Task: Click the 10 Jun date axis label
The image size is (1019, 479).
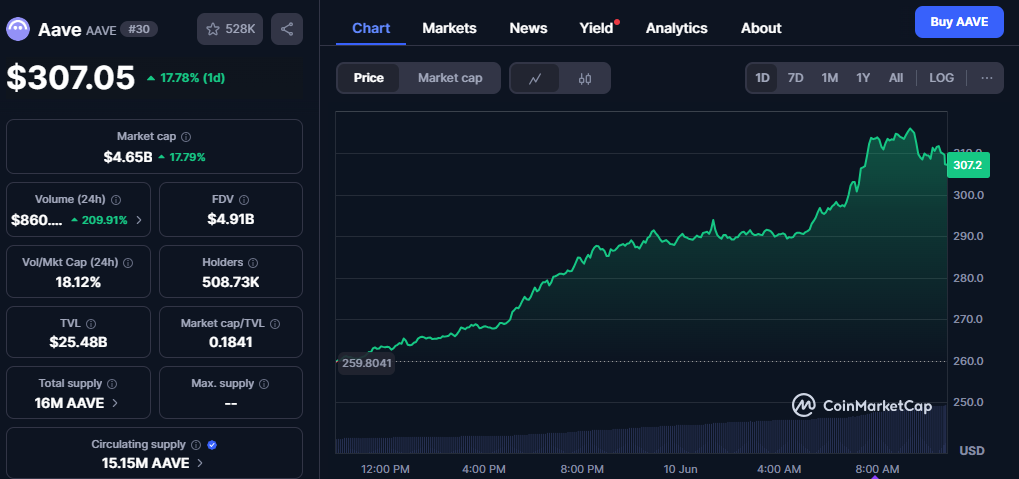Action: pos(681,469)
